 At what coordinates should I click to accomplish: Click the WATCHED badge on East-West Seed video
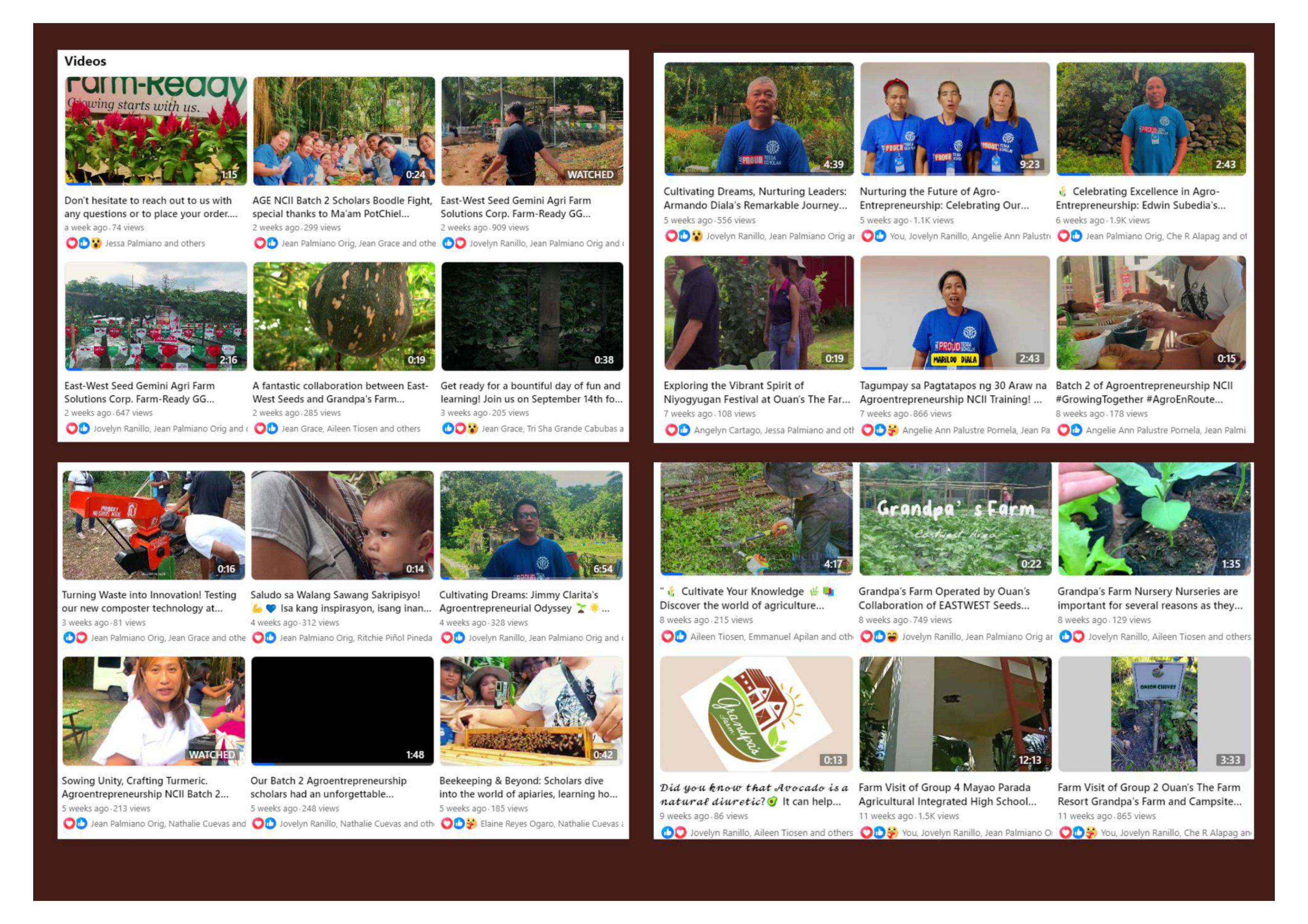click(x=590, y=174)
